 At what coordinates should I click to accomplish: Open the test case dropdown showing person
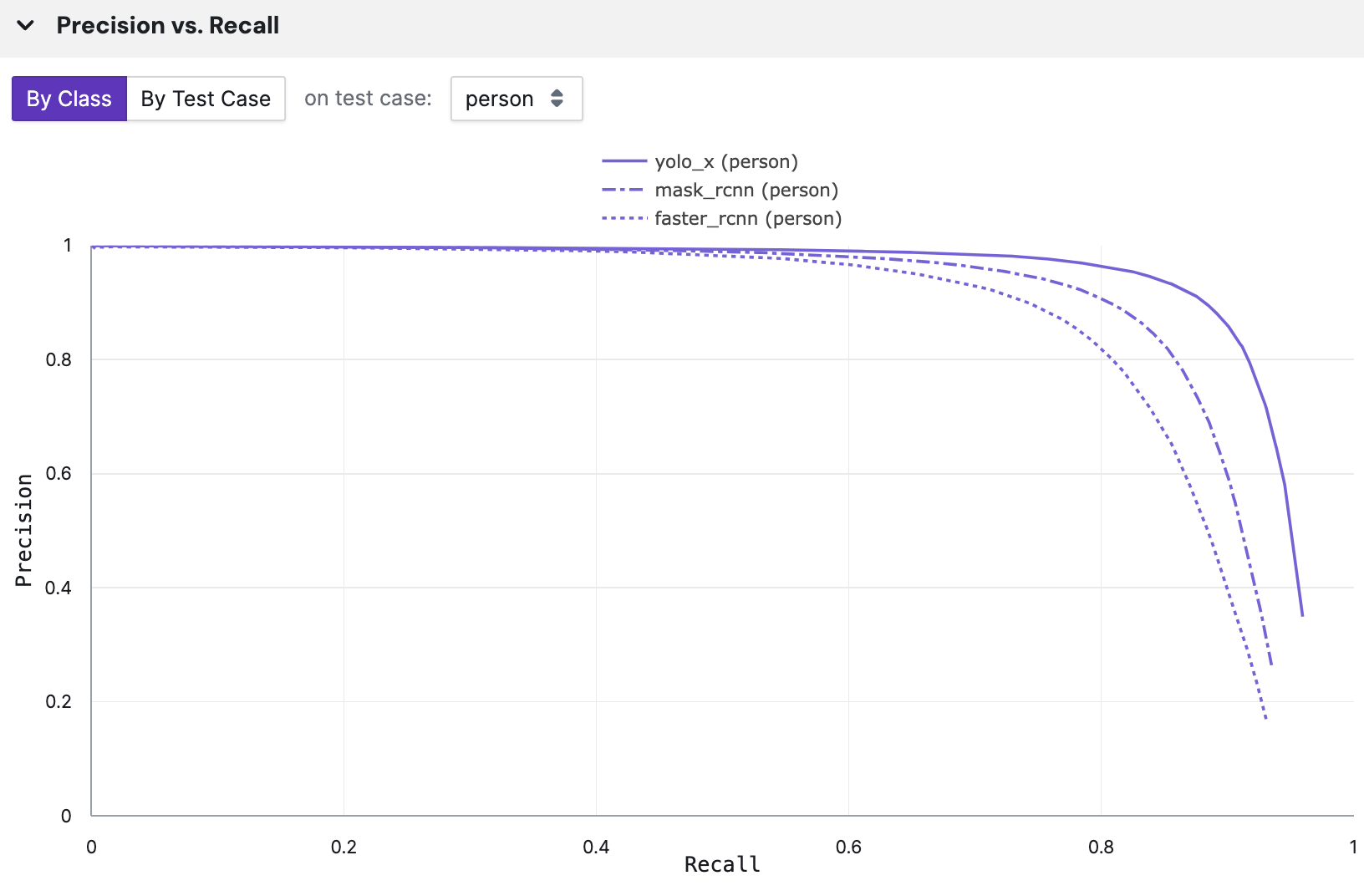[515, 99]
